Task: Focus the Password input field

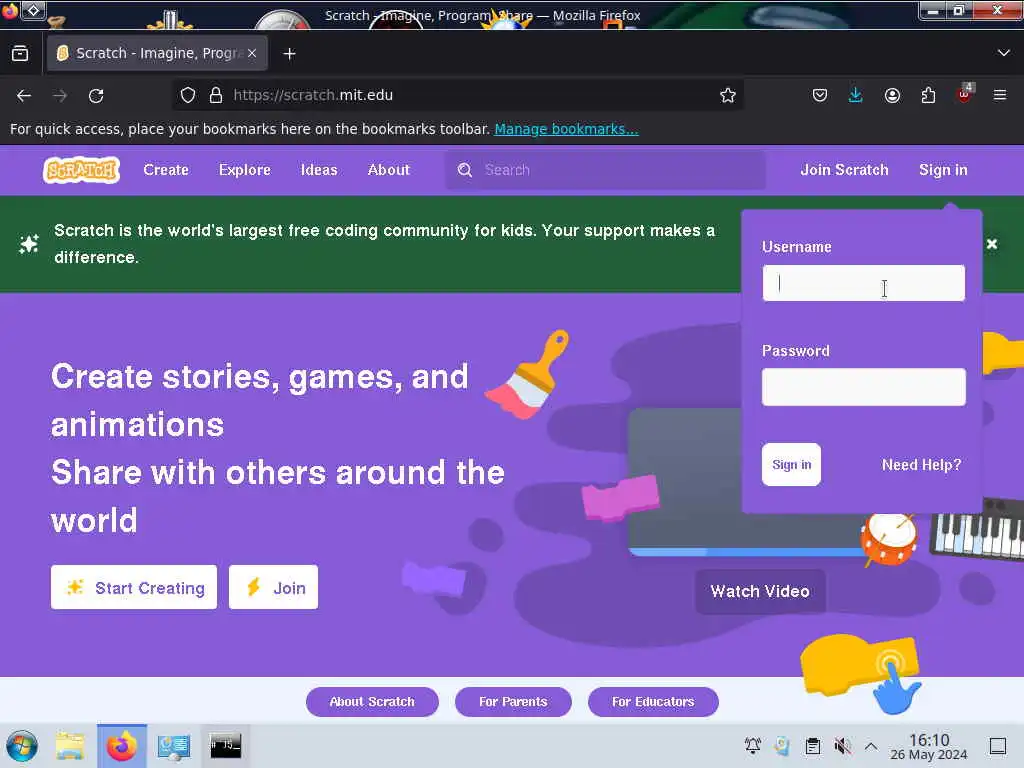Action: point(863,387)
